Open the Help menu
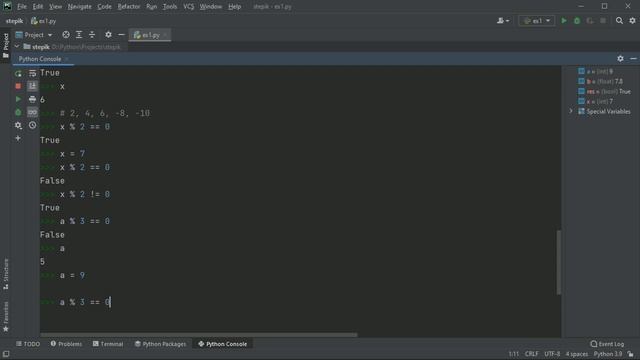Image resolution: width=640 pixels, height=360 pixels. point(234,7)
